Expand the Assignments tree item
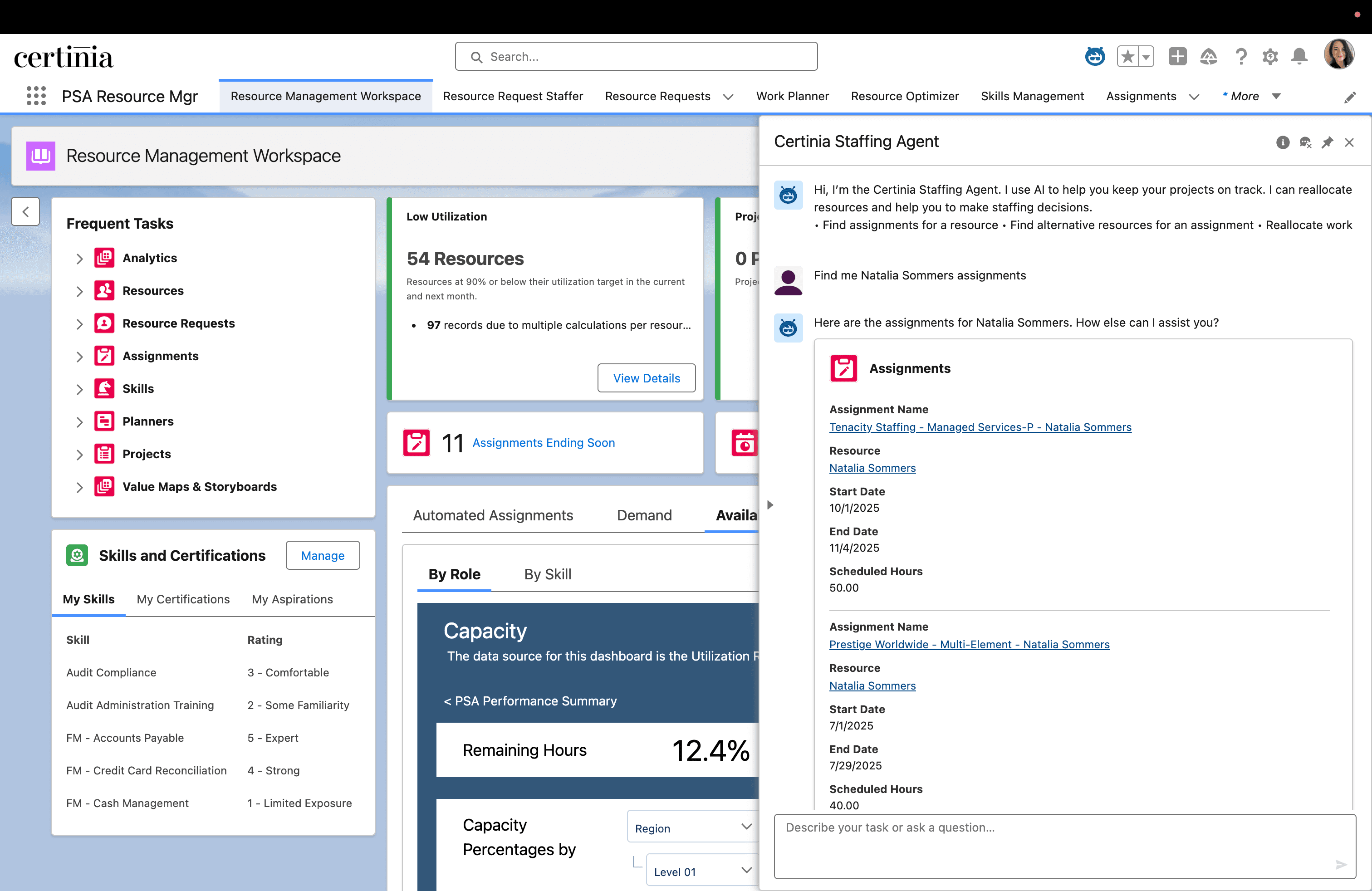 tap(79, 357)
